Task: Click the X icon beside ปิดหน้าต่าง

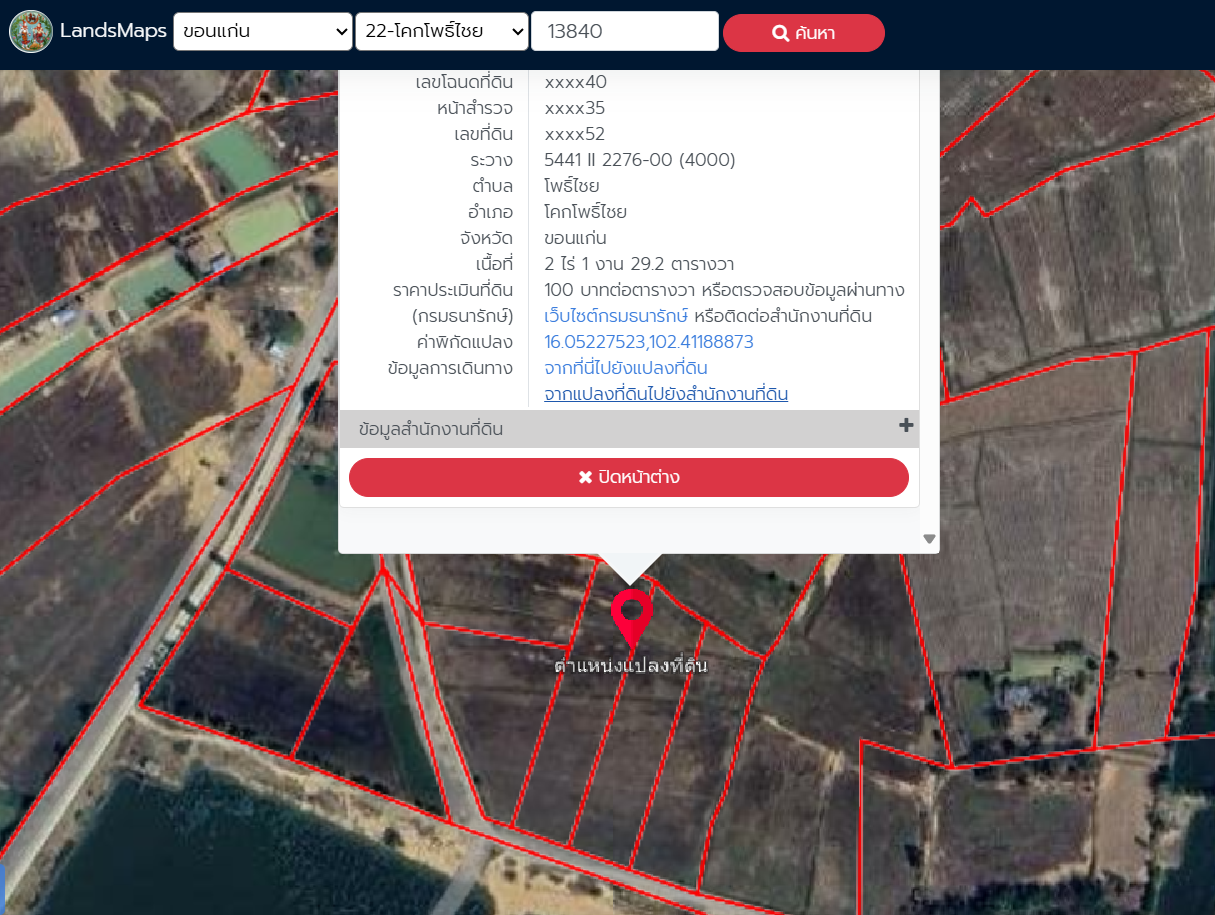Action: pyautogui.click(x=586, y=477)
